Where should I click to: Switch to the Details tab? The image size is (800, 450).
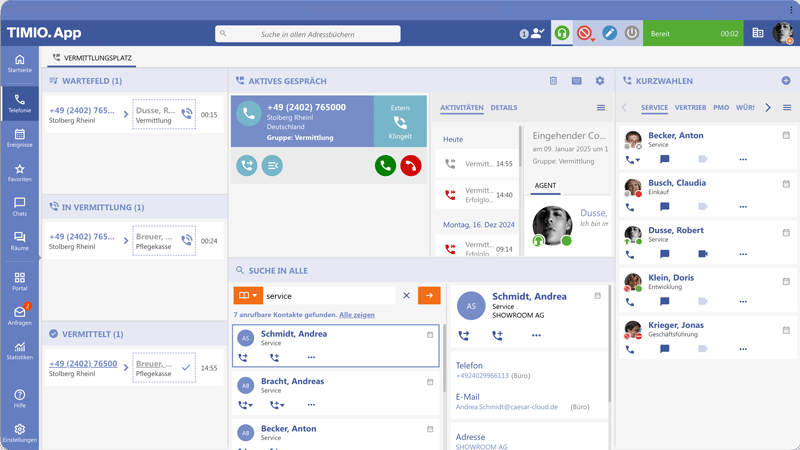tap(504, 108)
